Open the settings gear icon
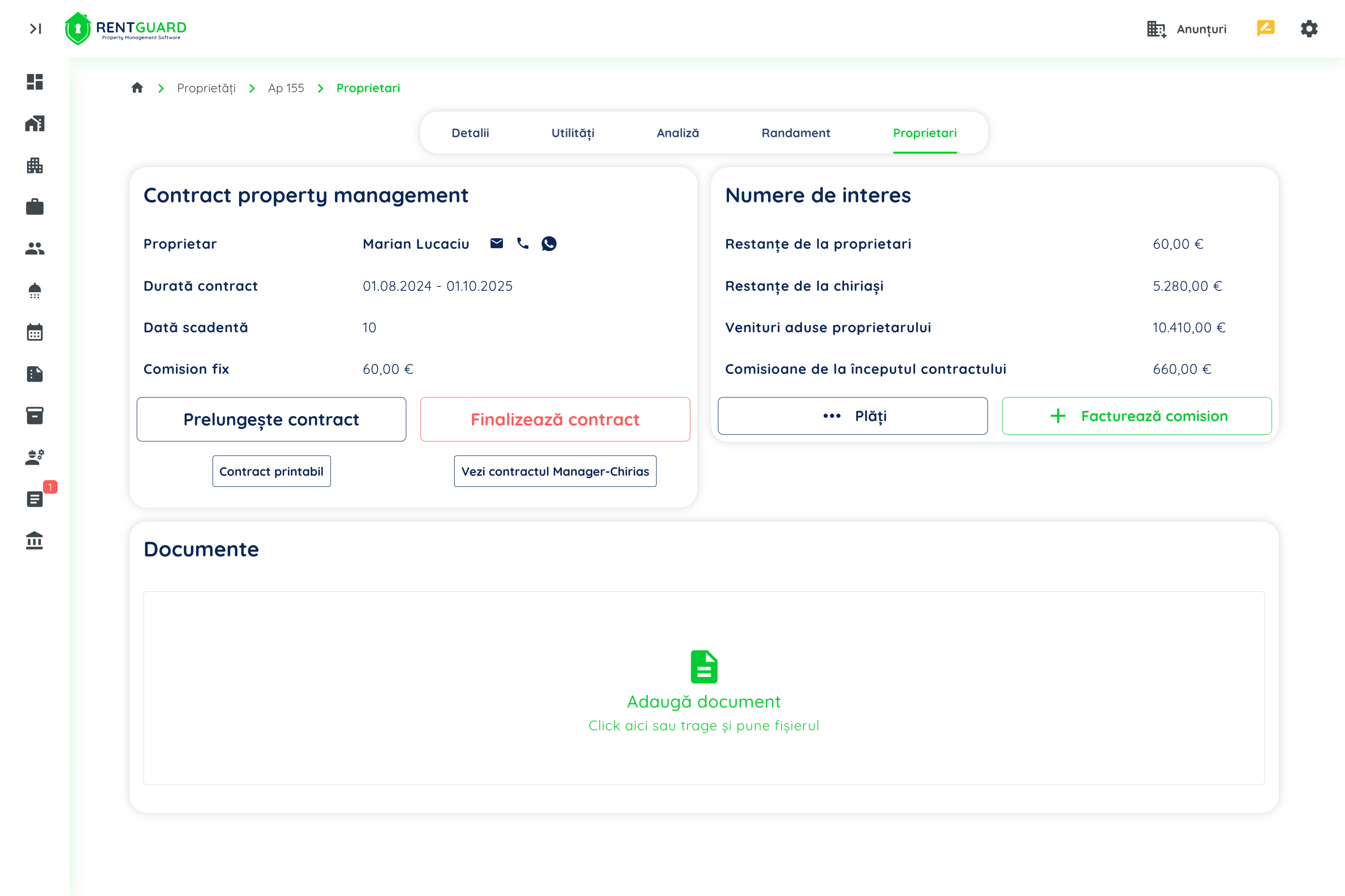 tap(1308, 28)
